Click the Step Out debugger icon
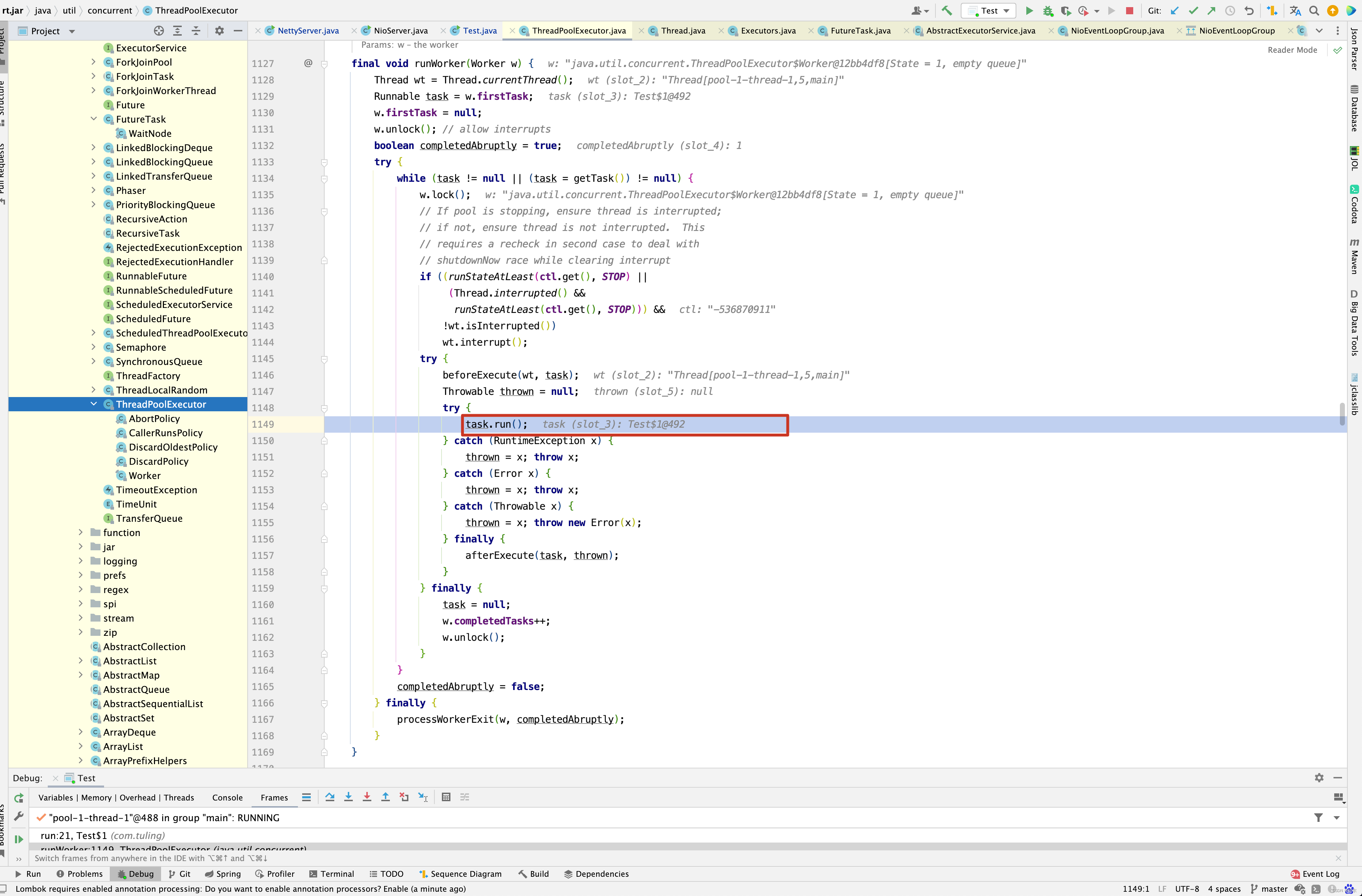1362x896 pixels. 385,797
